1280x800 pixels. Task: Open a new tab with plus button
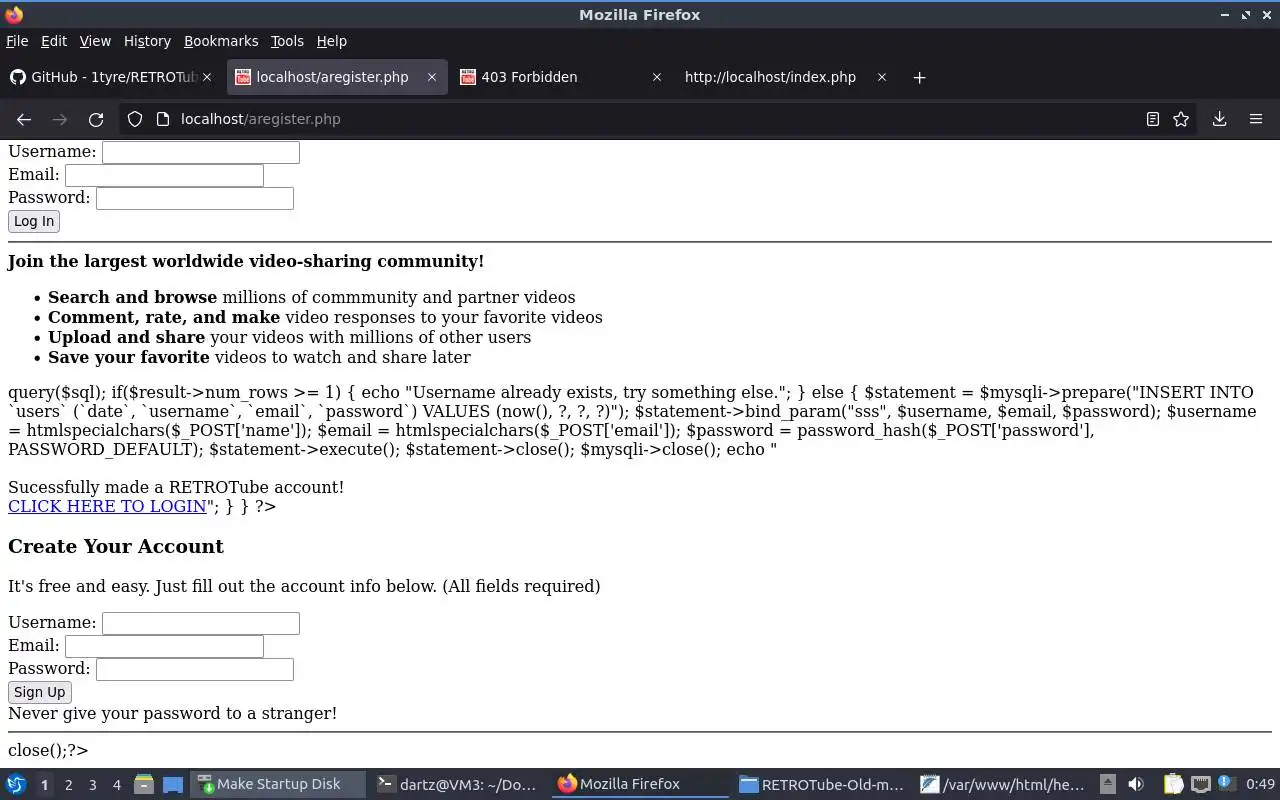pyautogui.click(x=919, y=77)
